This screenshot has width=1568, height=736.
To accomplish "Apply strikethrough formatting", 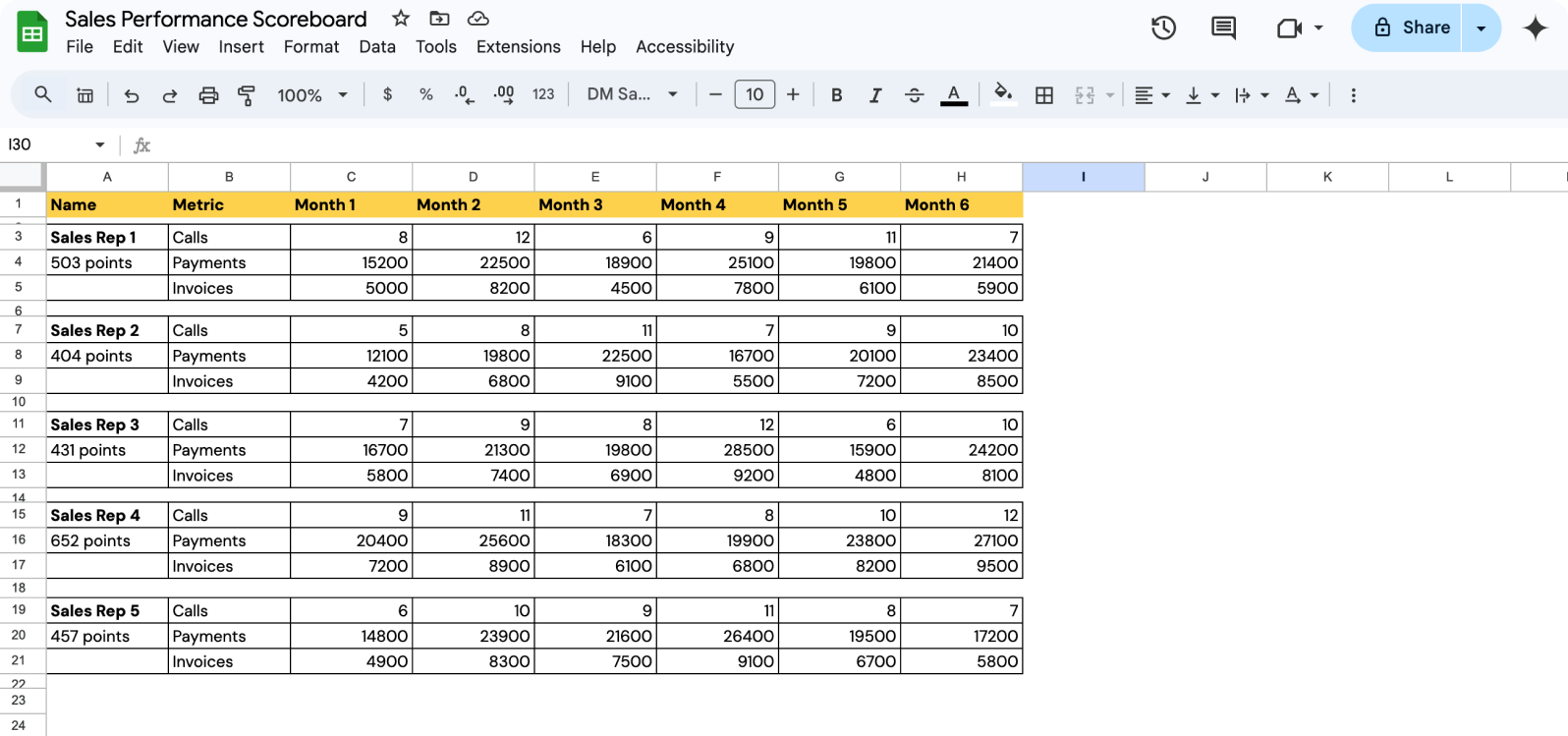I will point(914,95).
